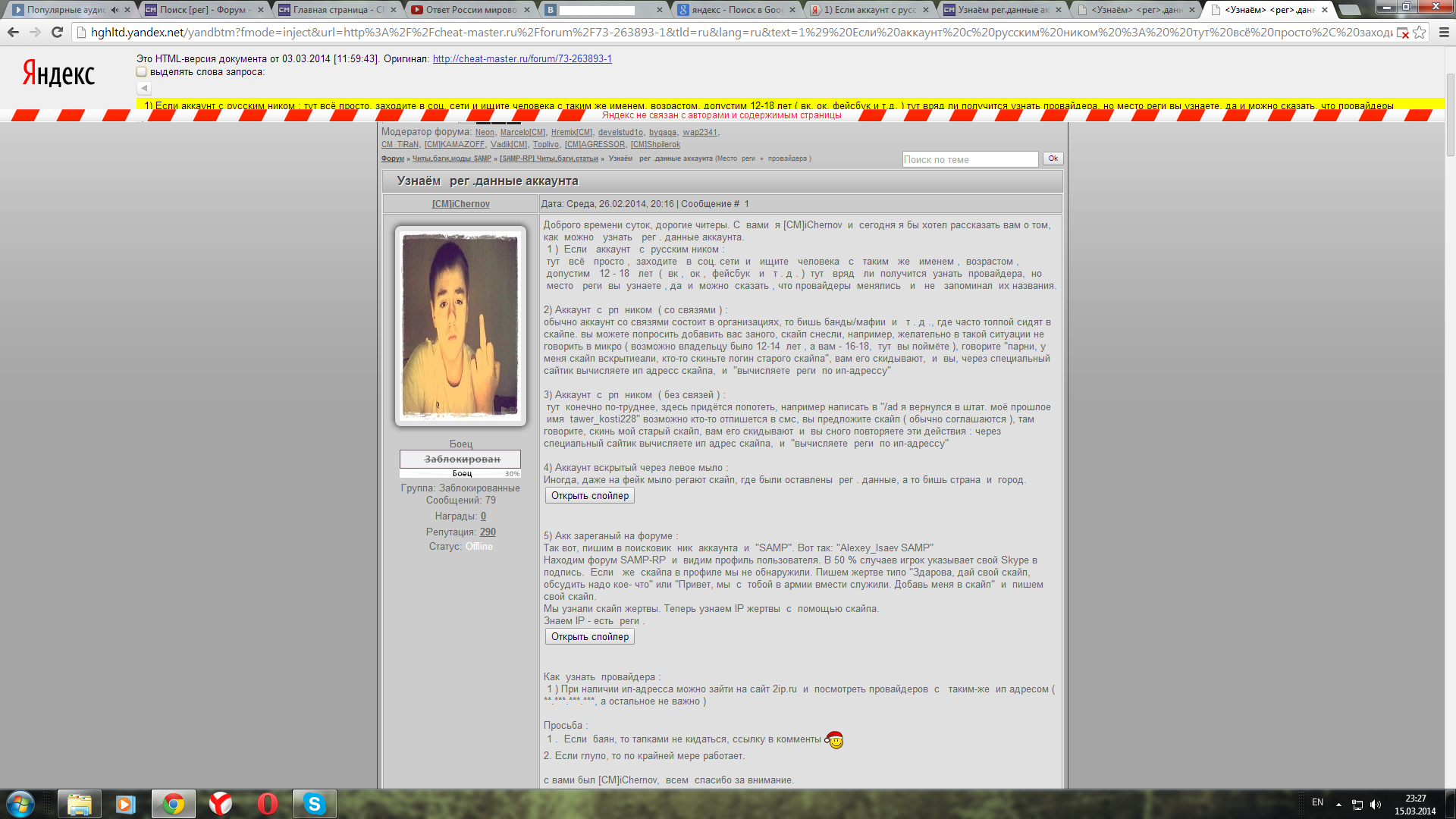The image size is (1456, 819).
Task: Click the Боец rank progress bar
Action: 460,473
